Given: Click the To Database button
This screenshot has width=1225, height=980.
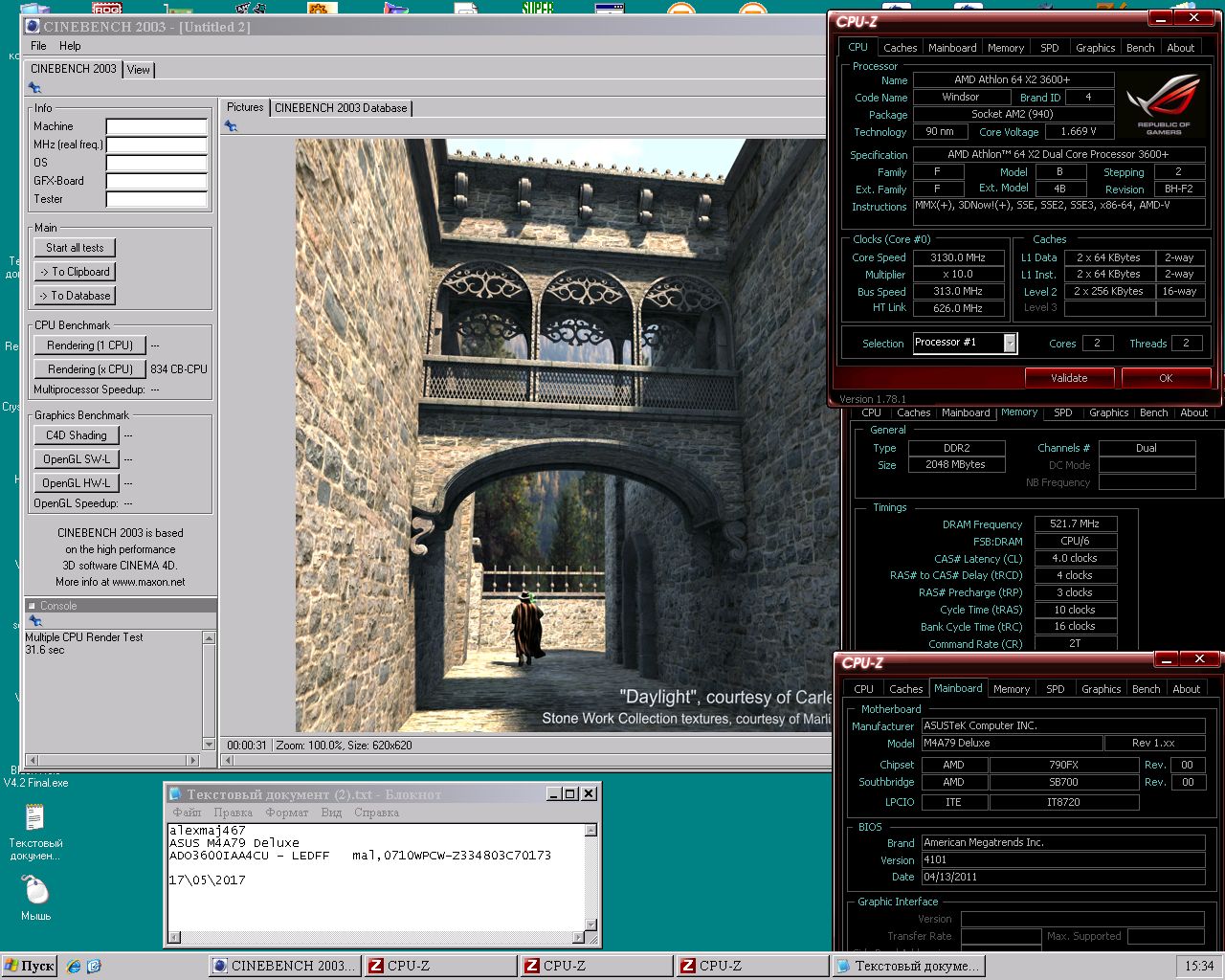Looking at the screenshot, I should tap(75, 296).
